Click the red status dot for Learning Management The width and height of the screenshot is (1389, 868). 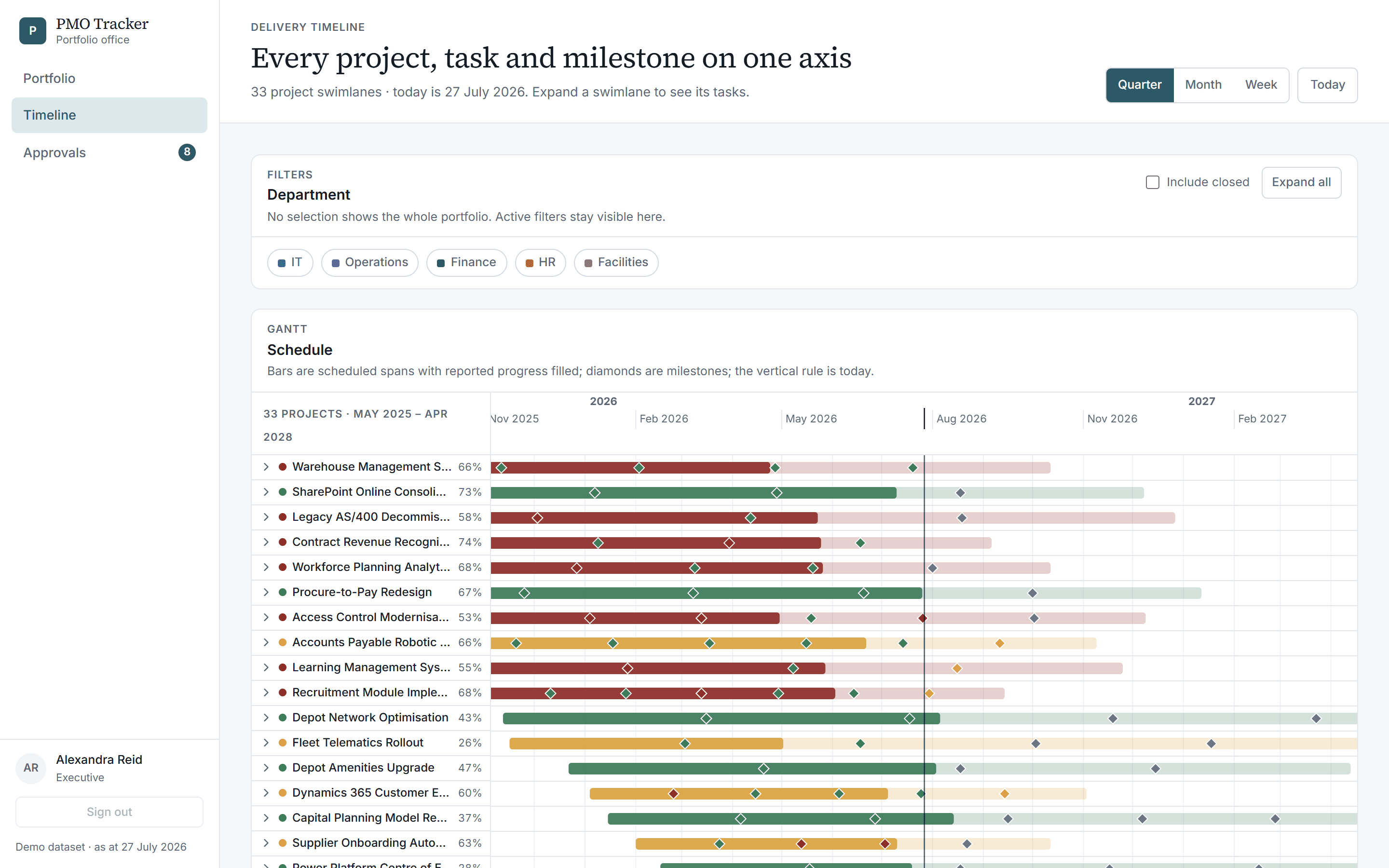pyautogui.click(x=283, y=668)
